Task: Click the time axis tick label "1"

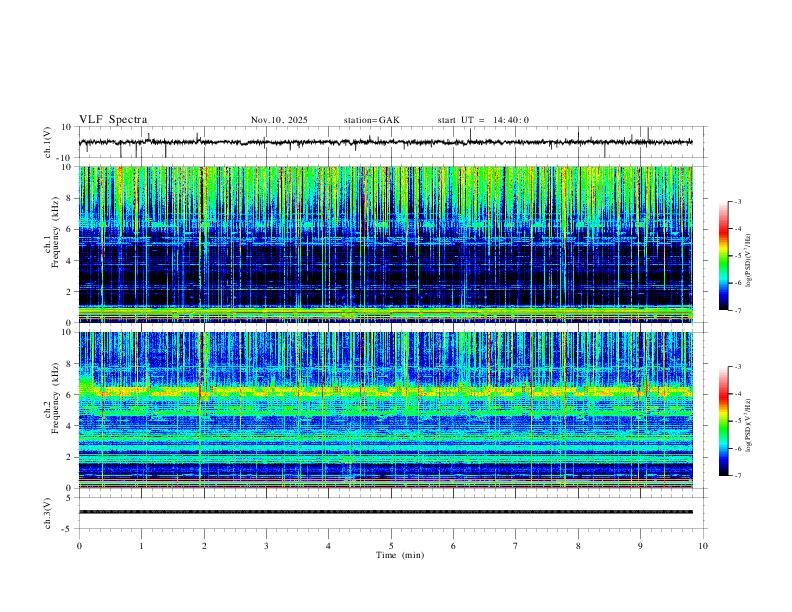Action: [141, 546]
